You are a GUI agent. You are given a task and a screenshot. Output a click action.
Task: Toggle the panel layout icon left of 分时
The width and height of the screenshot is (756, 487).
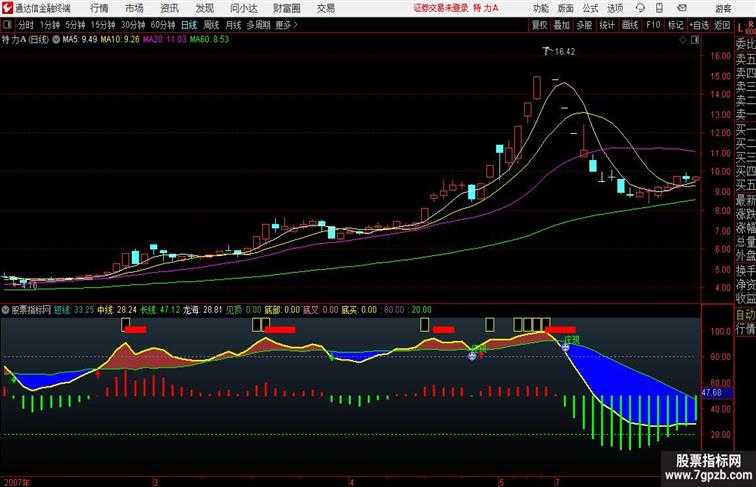point(7,25)
